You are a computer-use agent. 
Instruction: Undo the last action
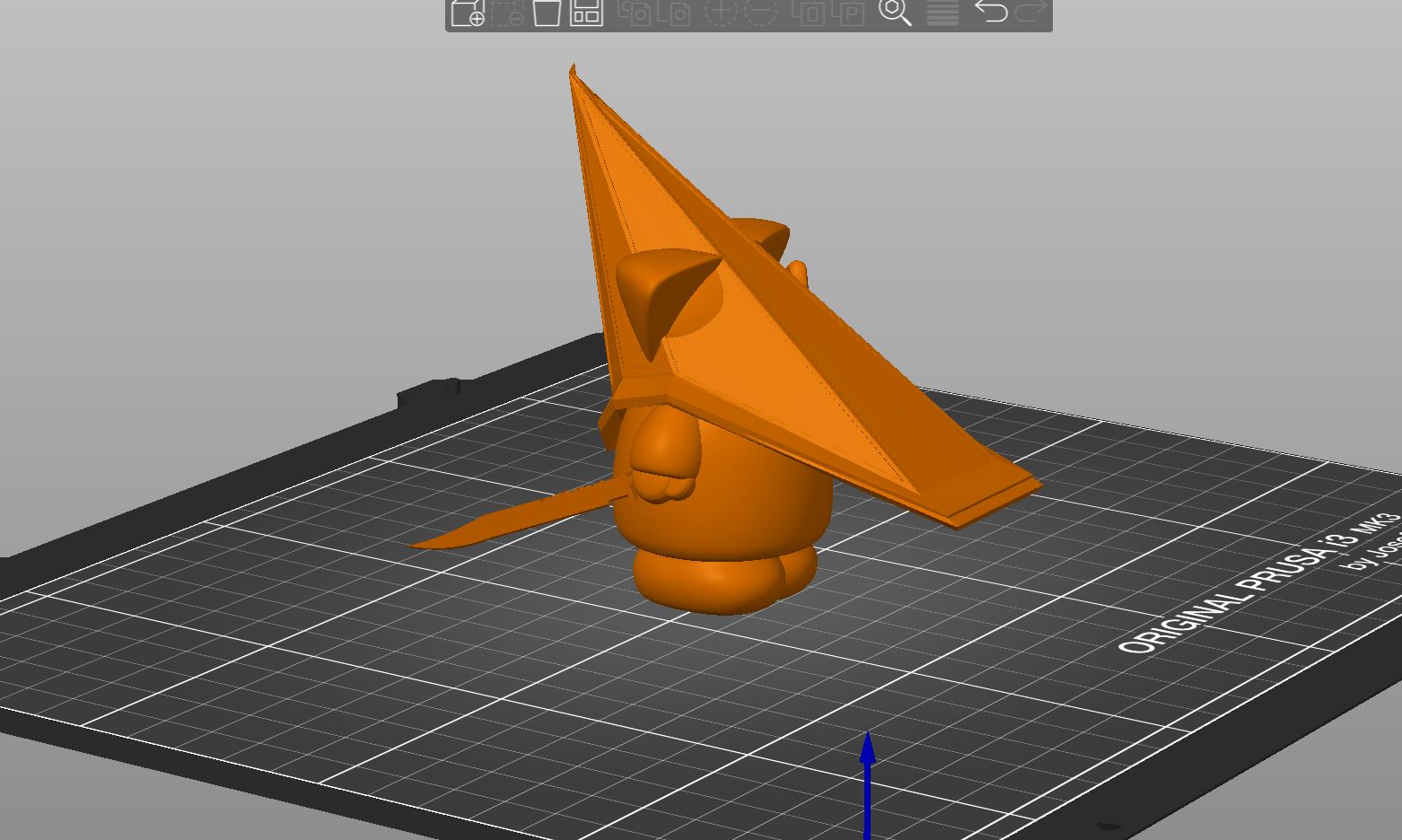991,13
